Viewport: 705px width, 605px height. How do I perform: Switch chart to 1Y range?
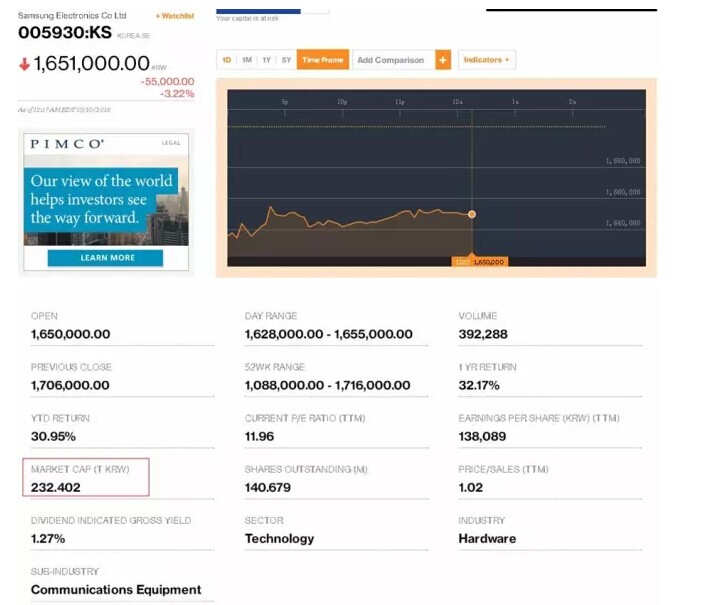pyautogui.click(x=266, y=60)
